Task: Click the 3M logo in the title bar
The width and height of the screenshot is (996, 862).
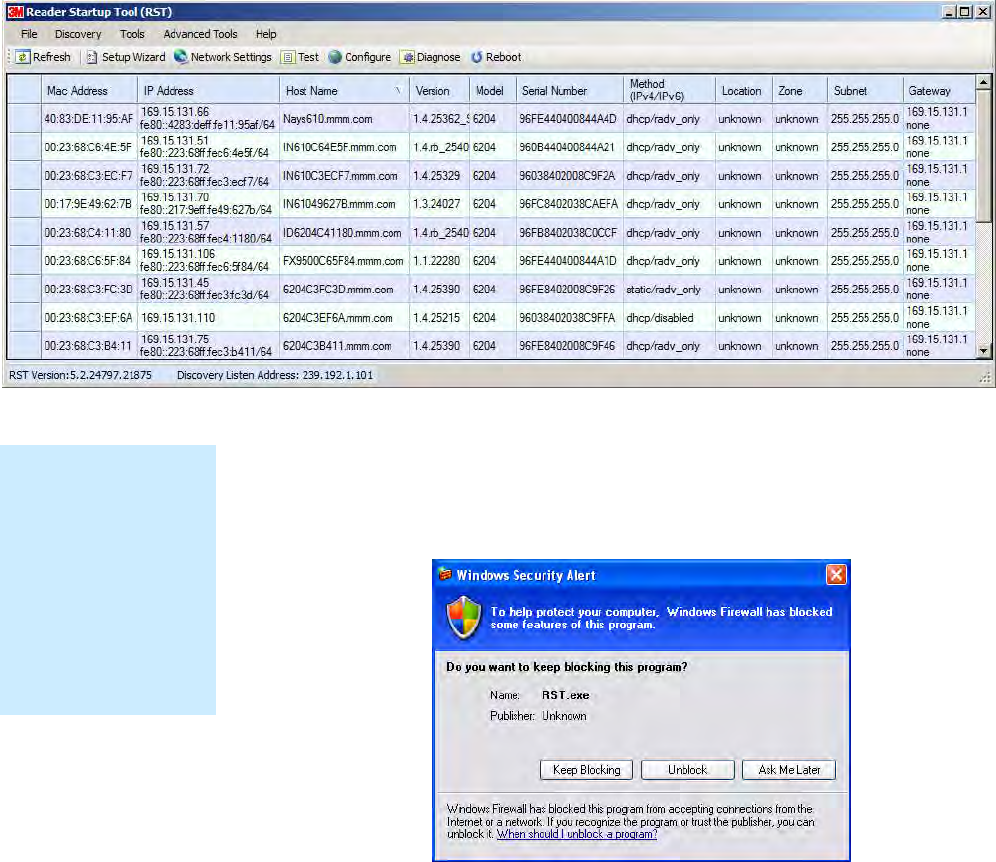Action: click(15, 11)
